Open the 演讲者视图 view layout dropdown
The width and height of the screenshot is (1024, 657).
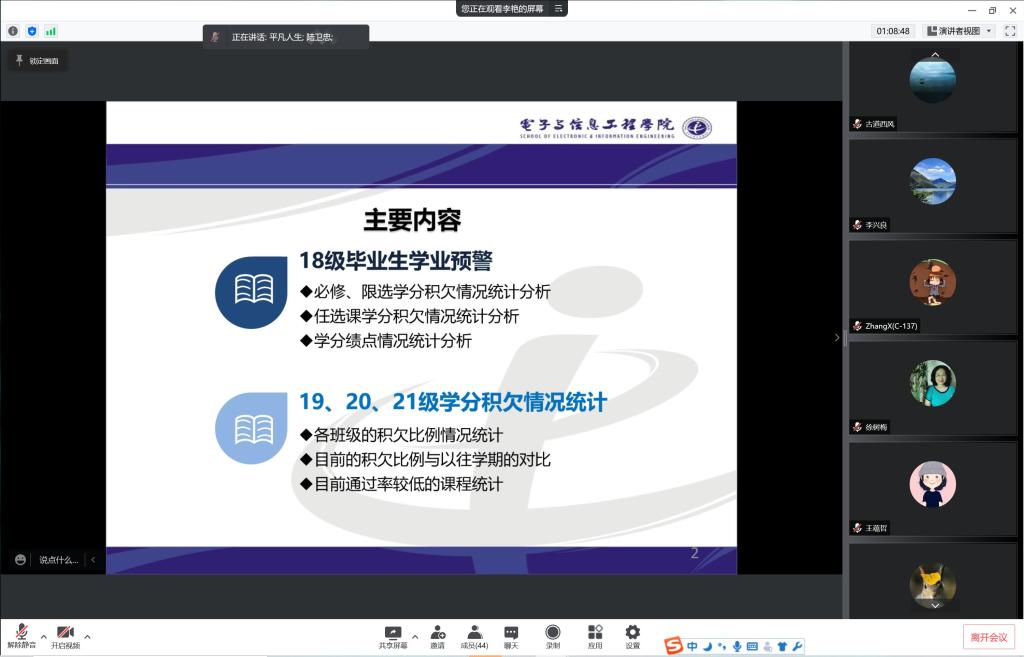point(958,31)
